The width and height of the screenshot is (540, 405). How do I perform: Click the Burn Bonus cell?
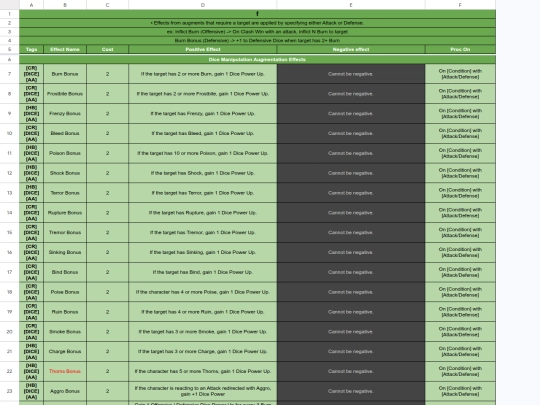[x=65, y=74]
